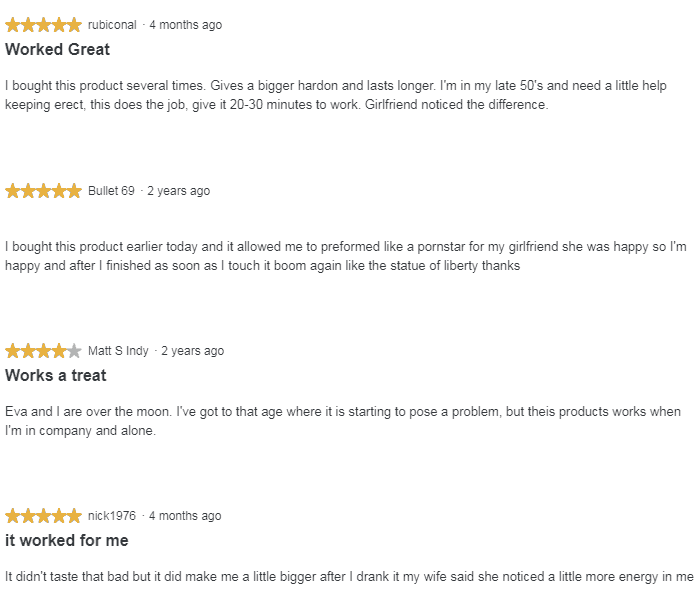
Task: Open the rubiconal reviewer name
Action: pos(112,25)
